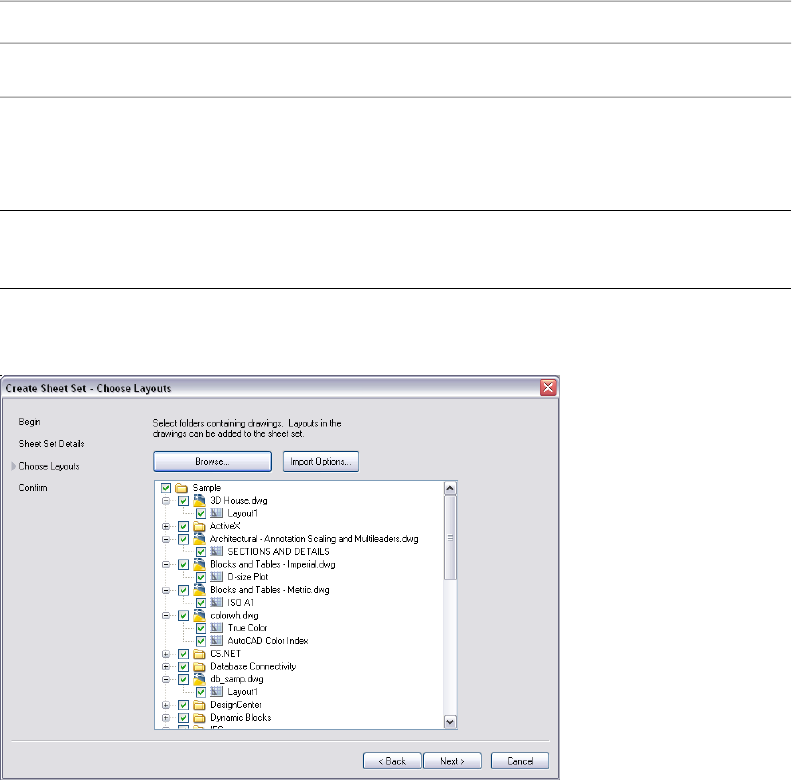Select the 'ActiveX' folder name

(225, 526)
